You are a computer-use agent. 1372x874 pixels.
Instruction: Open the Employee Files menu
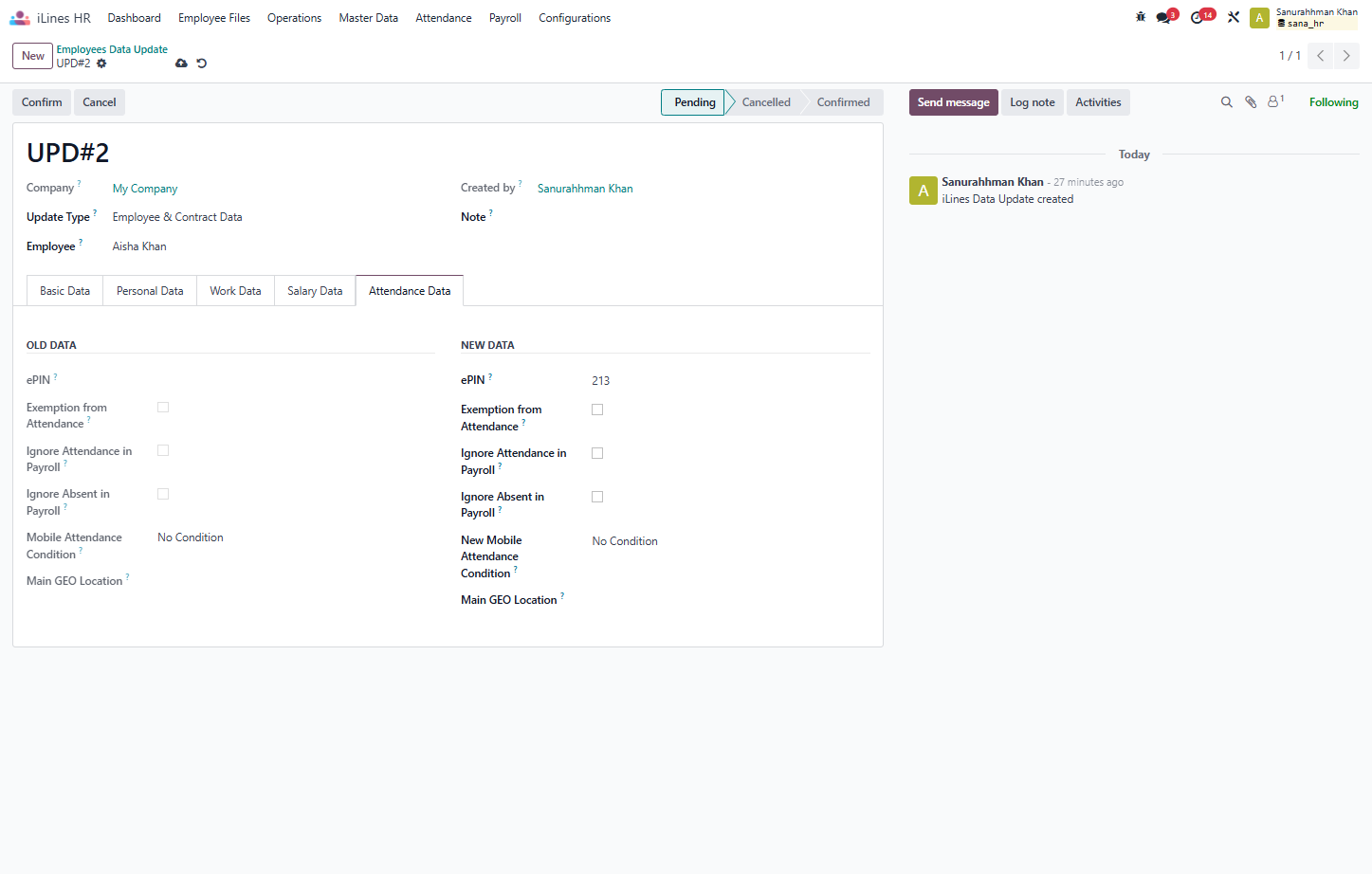click(x=214, y=18)
